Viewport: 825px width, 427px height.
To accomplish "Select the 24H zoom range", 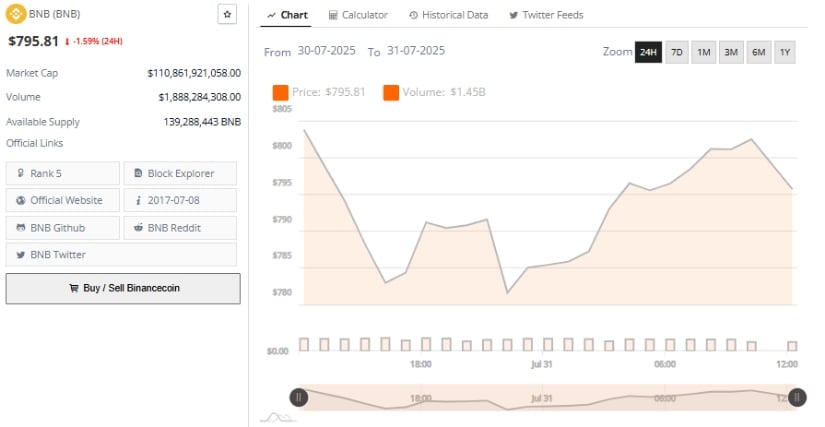I will tap(648, 52).
